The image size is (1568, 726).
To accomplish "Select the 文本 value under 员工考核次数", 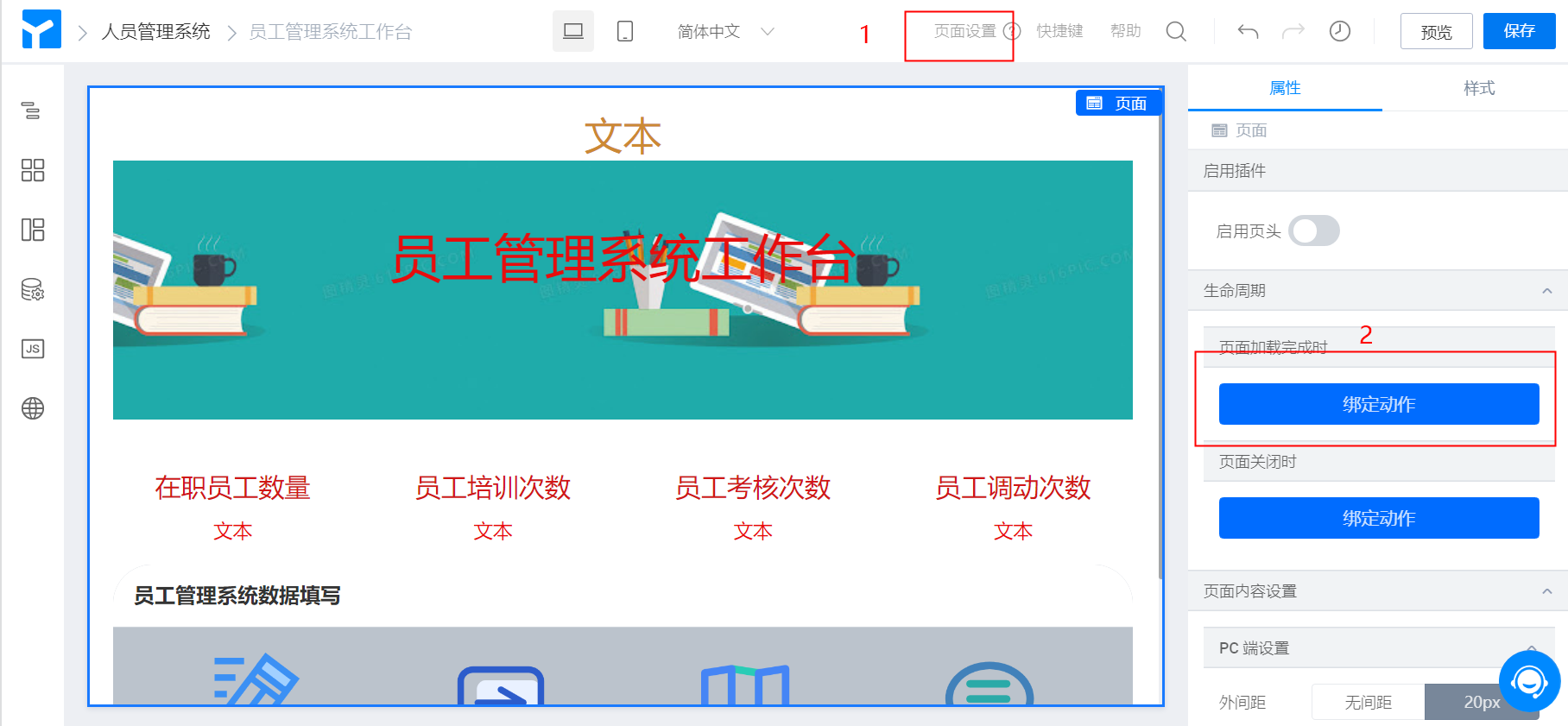I will [753, 531].
